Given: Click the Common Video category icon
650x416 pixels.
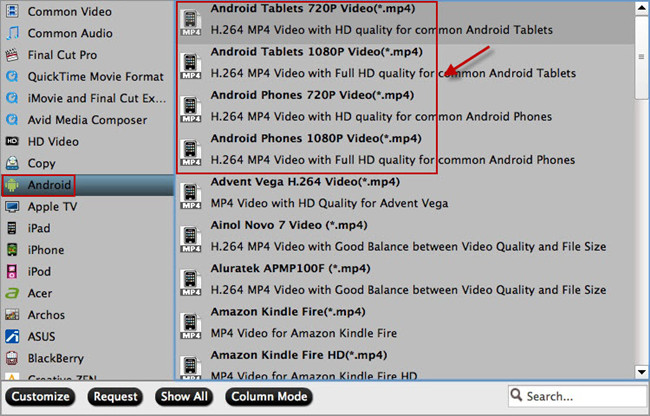Looking at the screenshot, I should 12,11.
